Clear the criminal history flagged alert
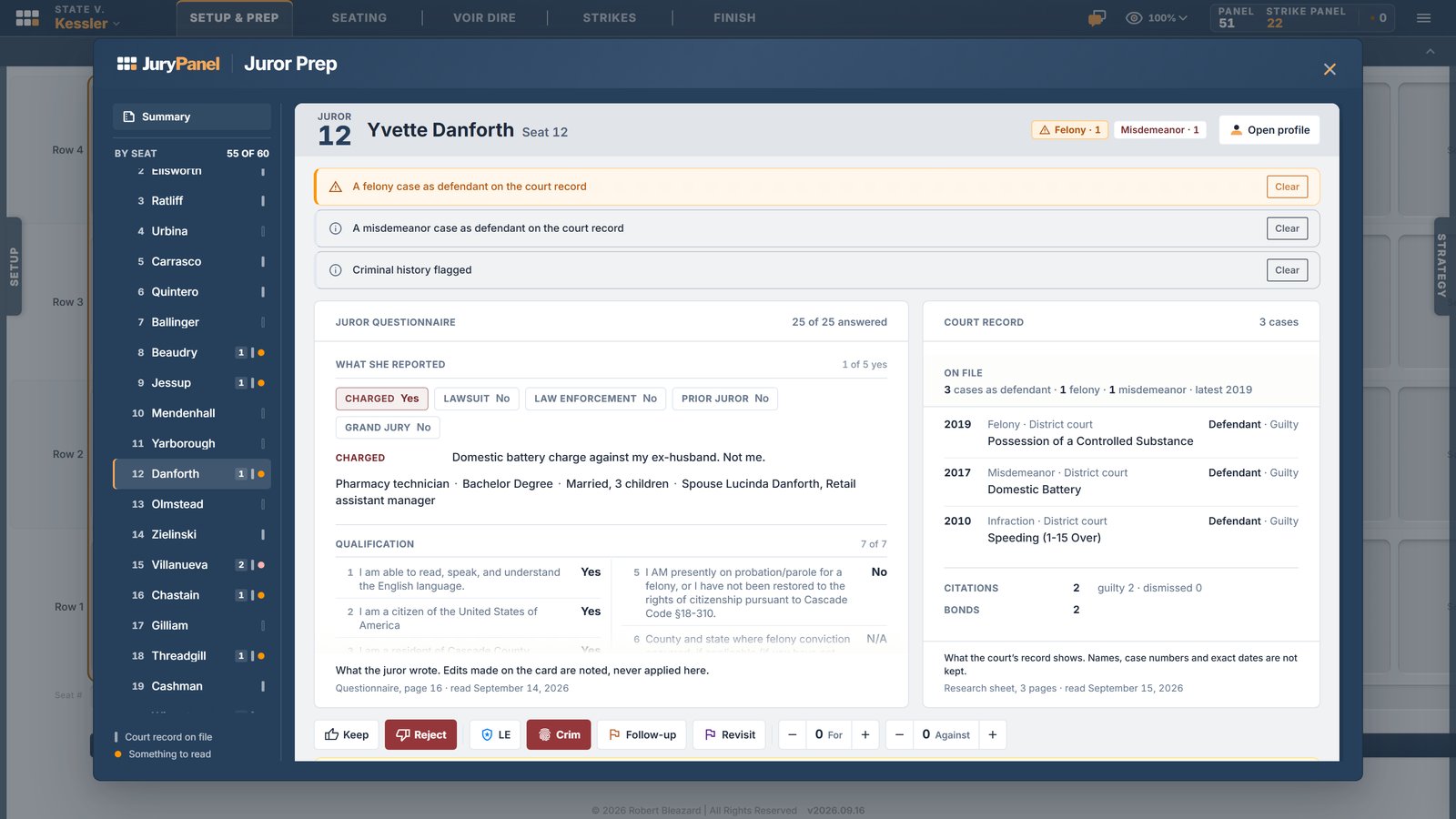The width and height of the screenshot is (1456, 819). (1287, 270)
